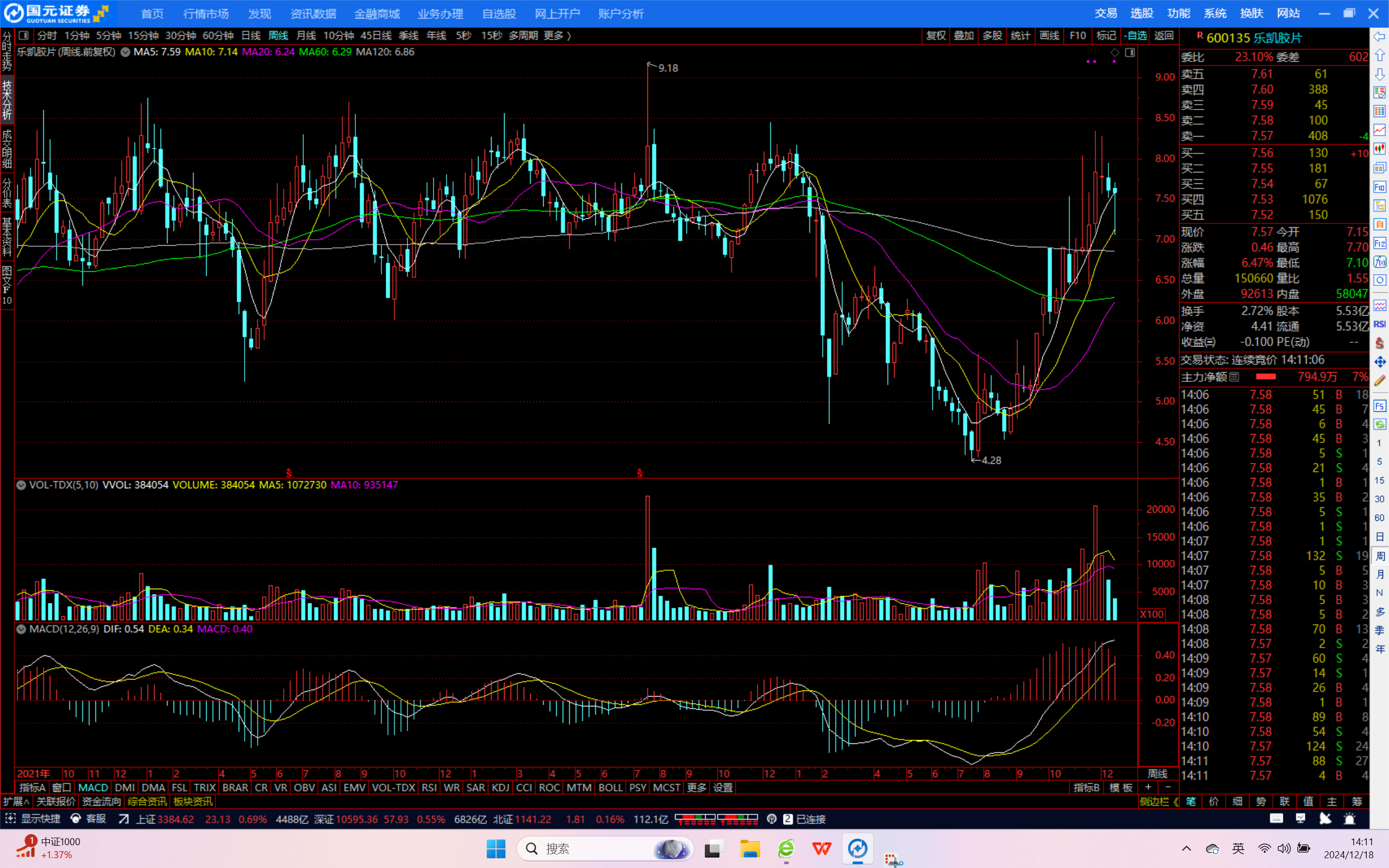Select the pencil drawing tool icon
Screen dimensions: 1389x868
pos(1379,381)
